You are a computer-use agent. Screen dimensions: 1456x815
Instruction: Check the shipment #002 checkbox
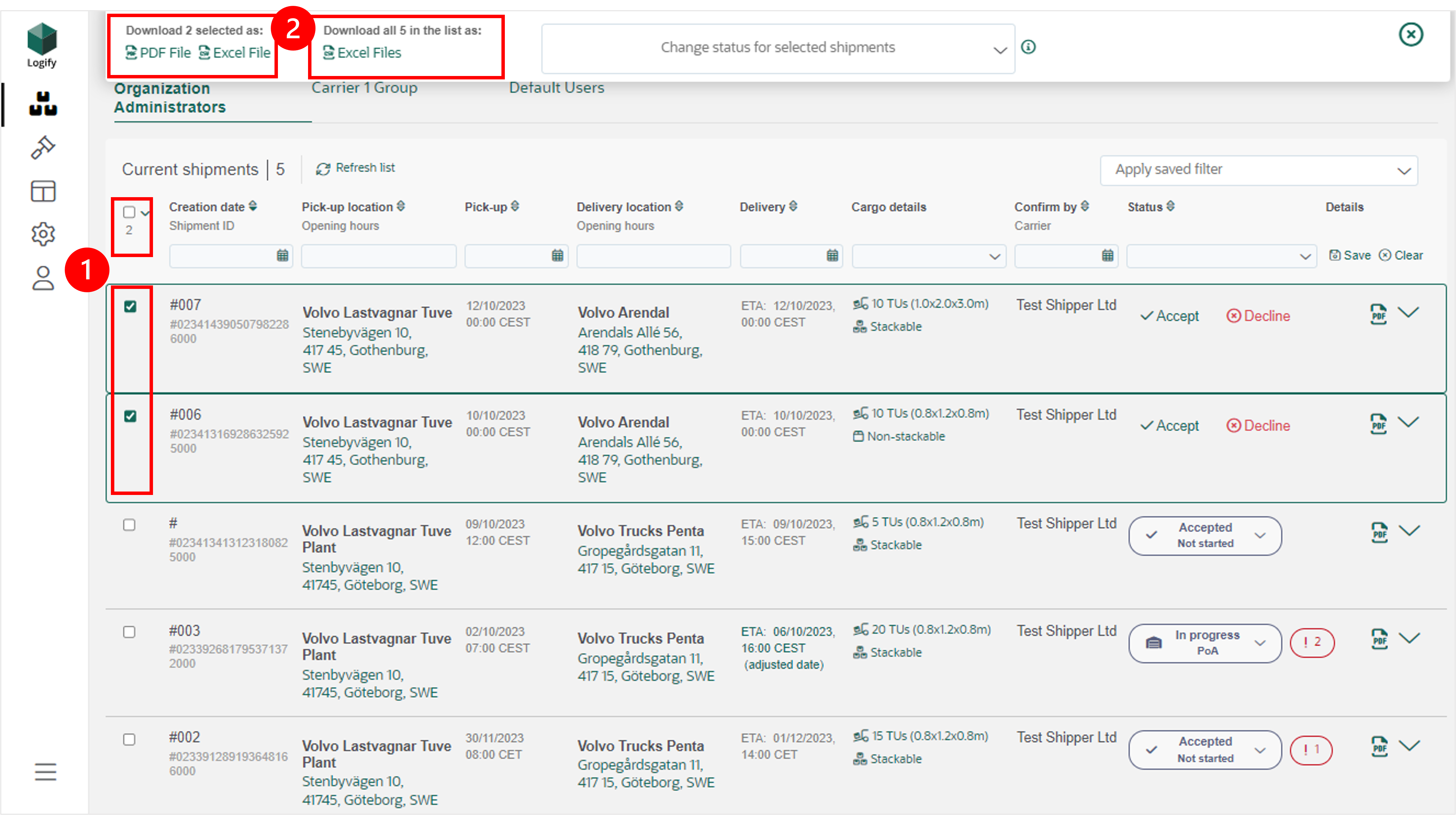tap(129, 739)
